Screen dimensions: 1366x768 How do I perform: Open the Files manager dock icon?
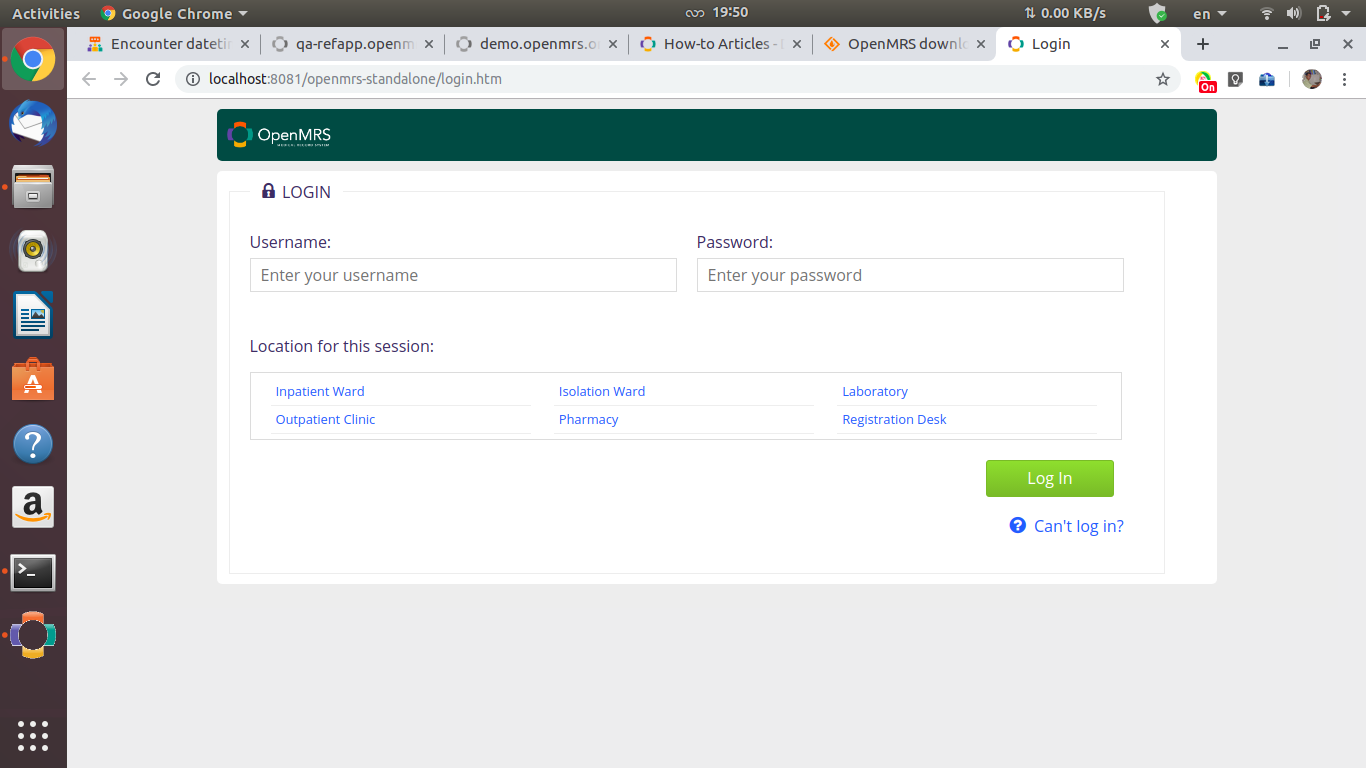(x=33, y=187)
